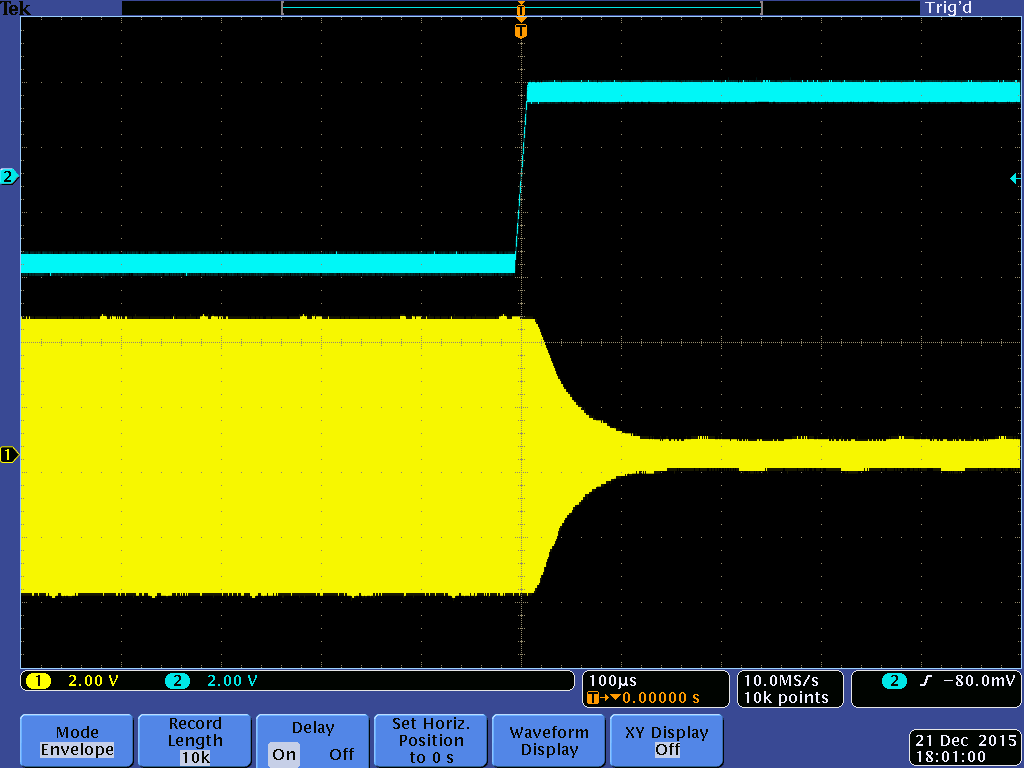Click the -80.0mV trigger level readout

(977, 681)
